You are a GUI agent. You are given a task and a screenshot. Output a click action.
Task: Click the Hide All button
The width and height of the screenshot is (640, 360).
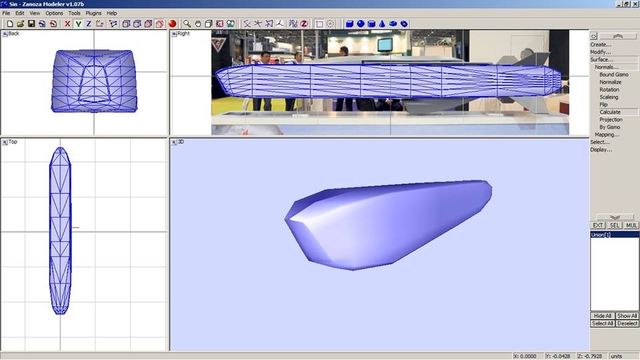tap(602, 316)
